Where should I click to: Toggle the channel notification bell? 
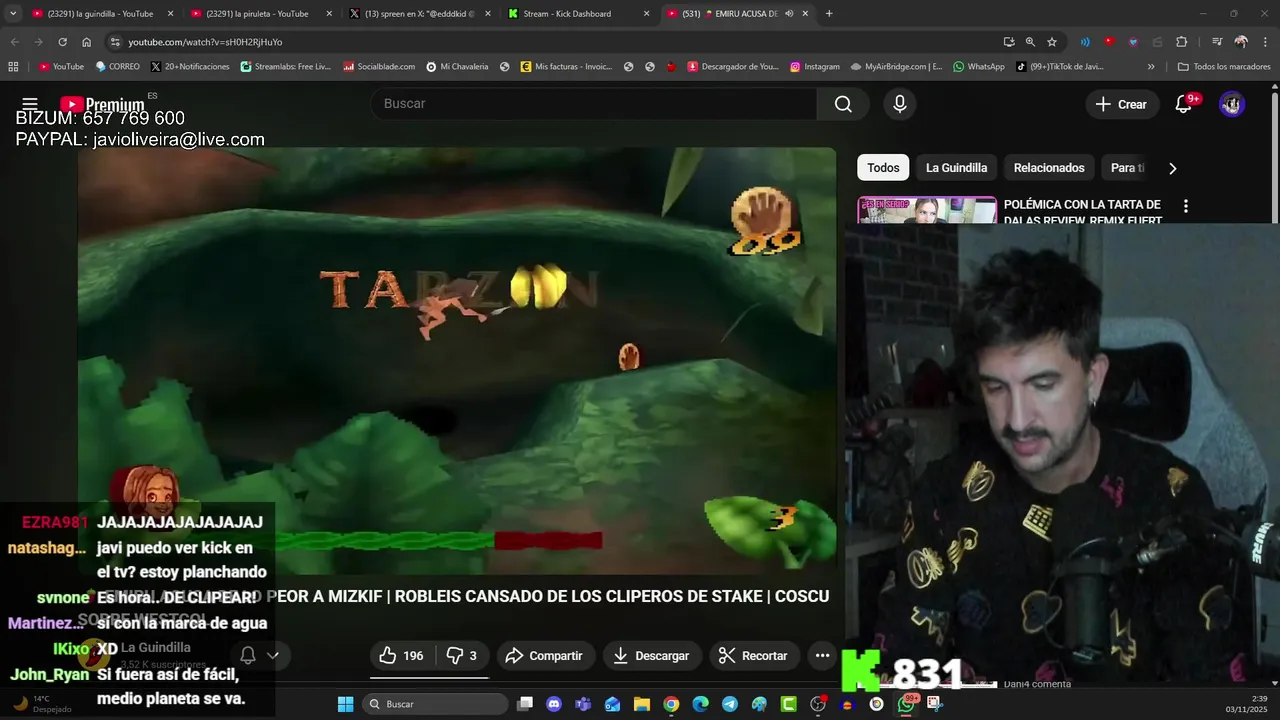pyautogui.click(x=248, y=656)
